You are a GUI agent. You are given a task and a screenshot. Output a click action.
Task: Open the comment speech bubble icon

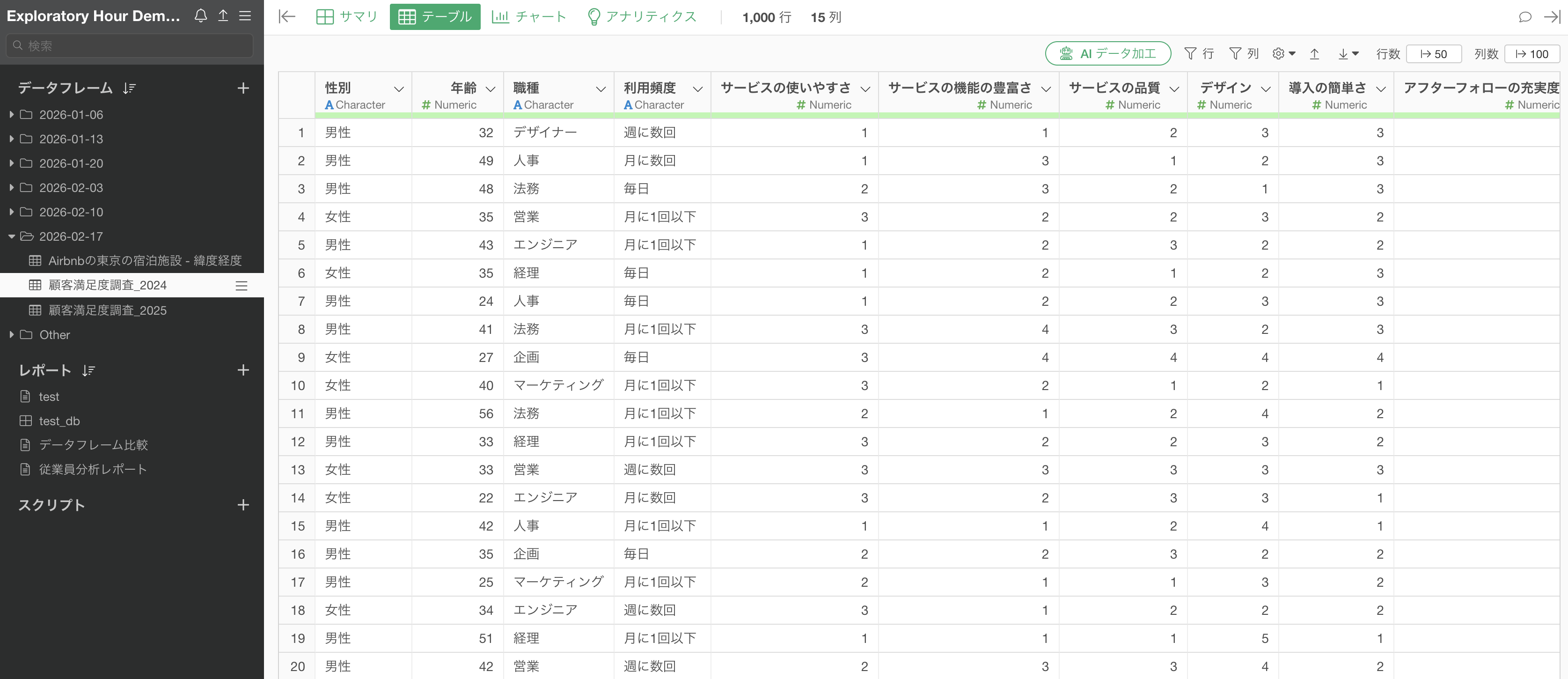(x=1525, y=17)
